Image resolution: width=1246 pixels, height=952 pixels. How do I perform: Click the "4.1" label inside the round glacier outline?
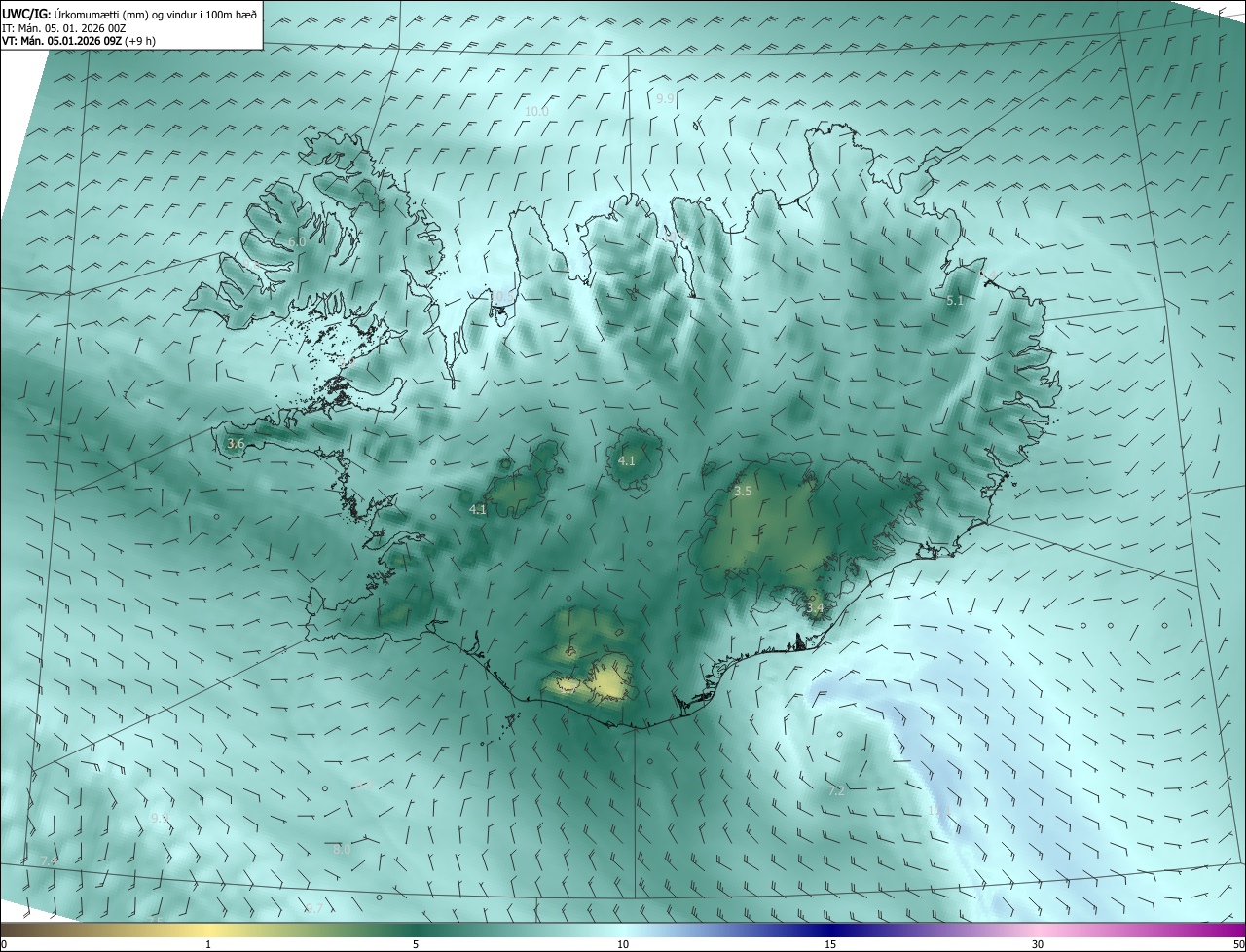click(x=626, y=460)
